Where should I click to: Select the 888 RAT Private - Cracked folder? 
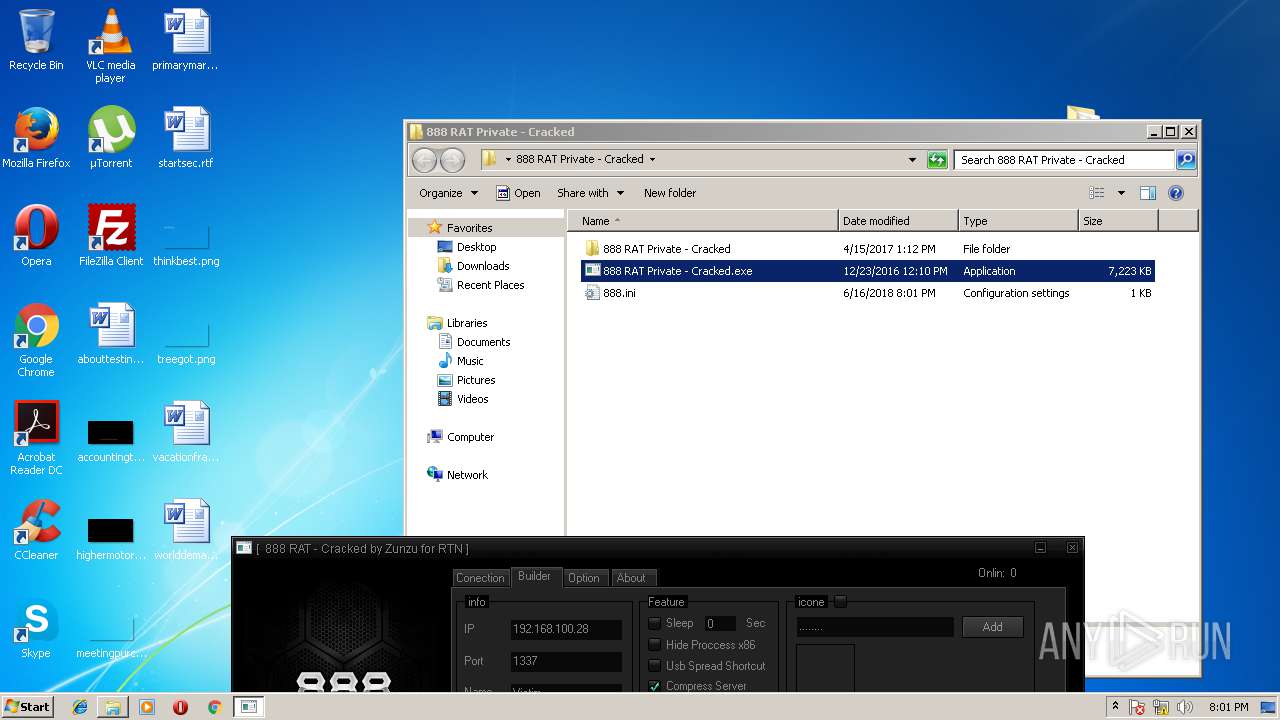point(667,249)
